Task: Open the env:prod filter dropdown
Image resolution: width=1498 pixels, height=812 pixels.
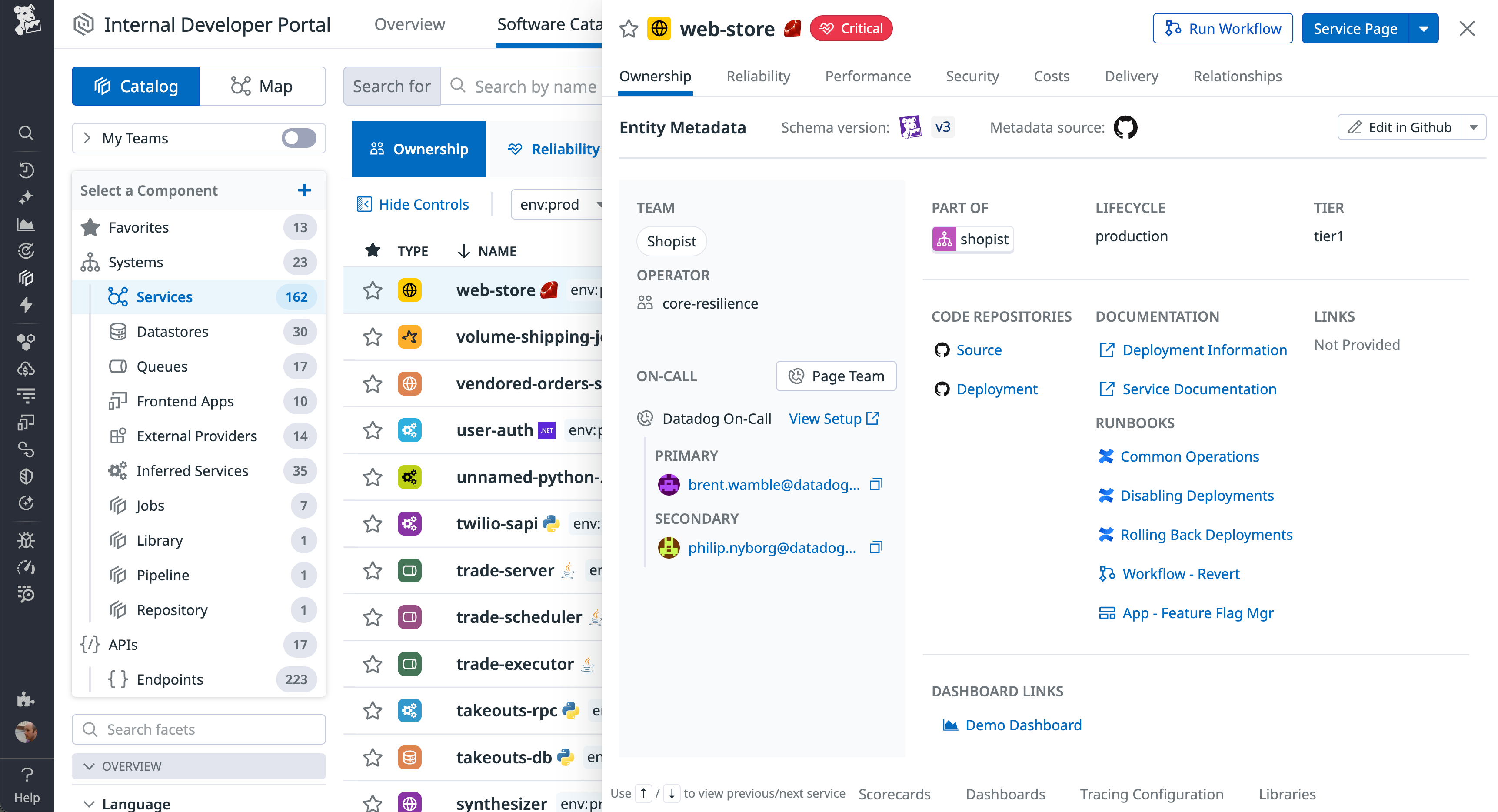Action: click(558, 204)
